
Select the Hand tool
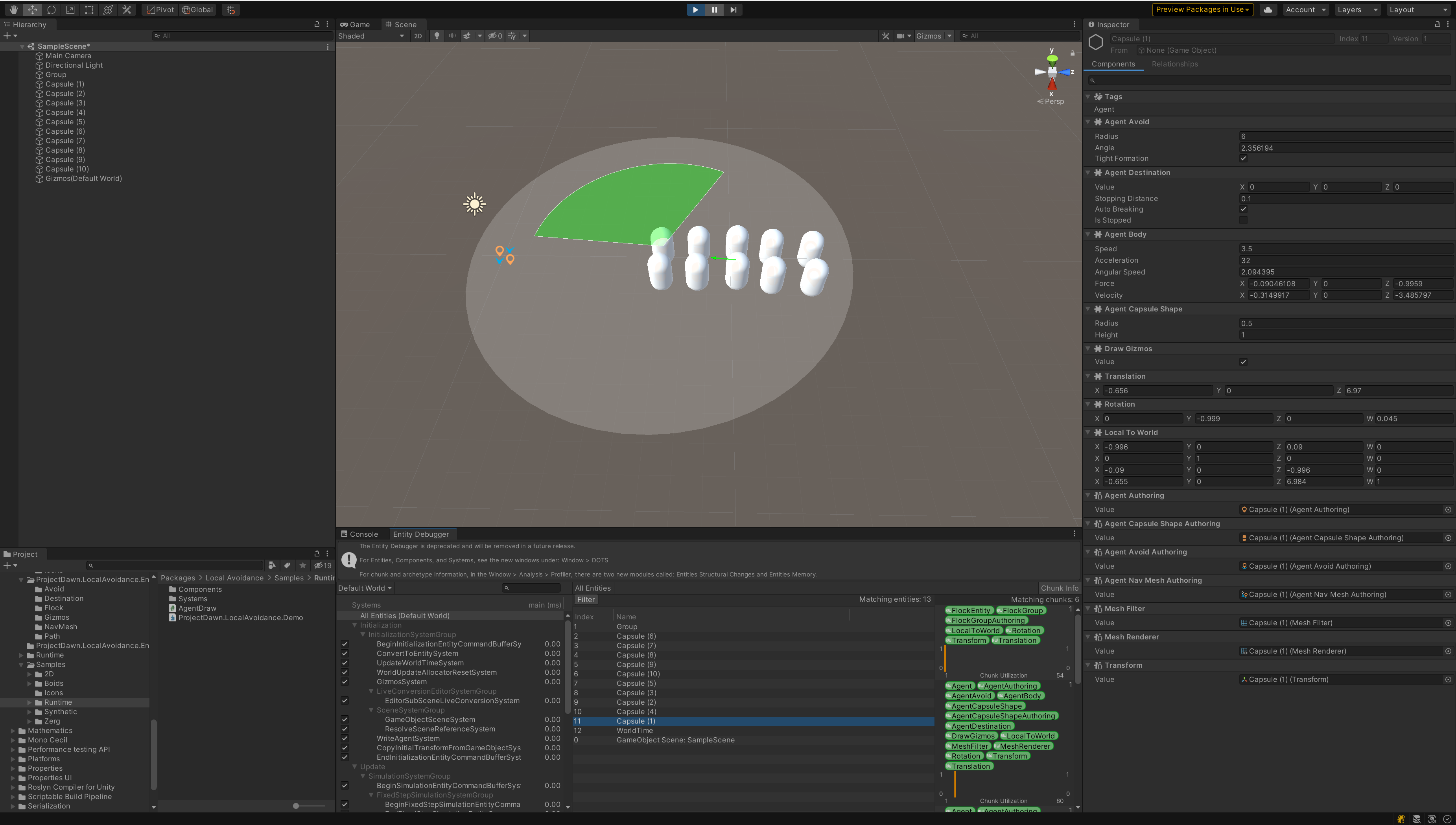pos(14,9)
